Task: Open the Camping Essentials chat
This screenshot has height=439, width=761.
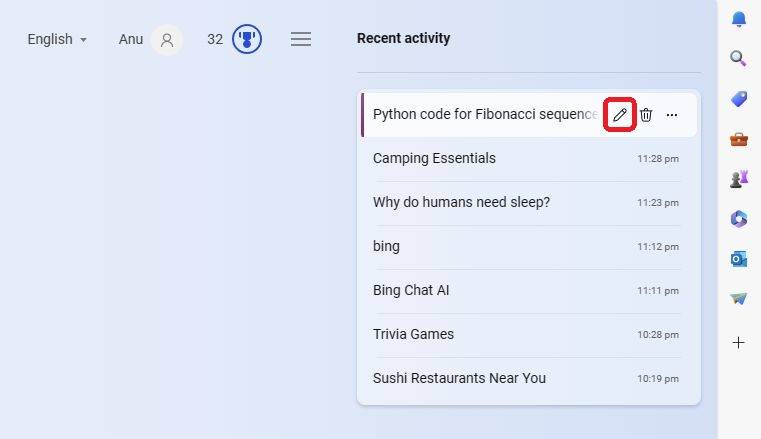Action: point(527,159)
